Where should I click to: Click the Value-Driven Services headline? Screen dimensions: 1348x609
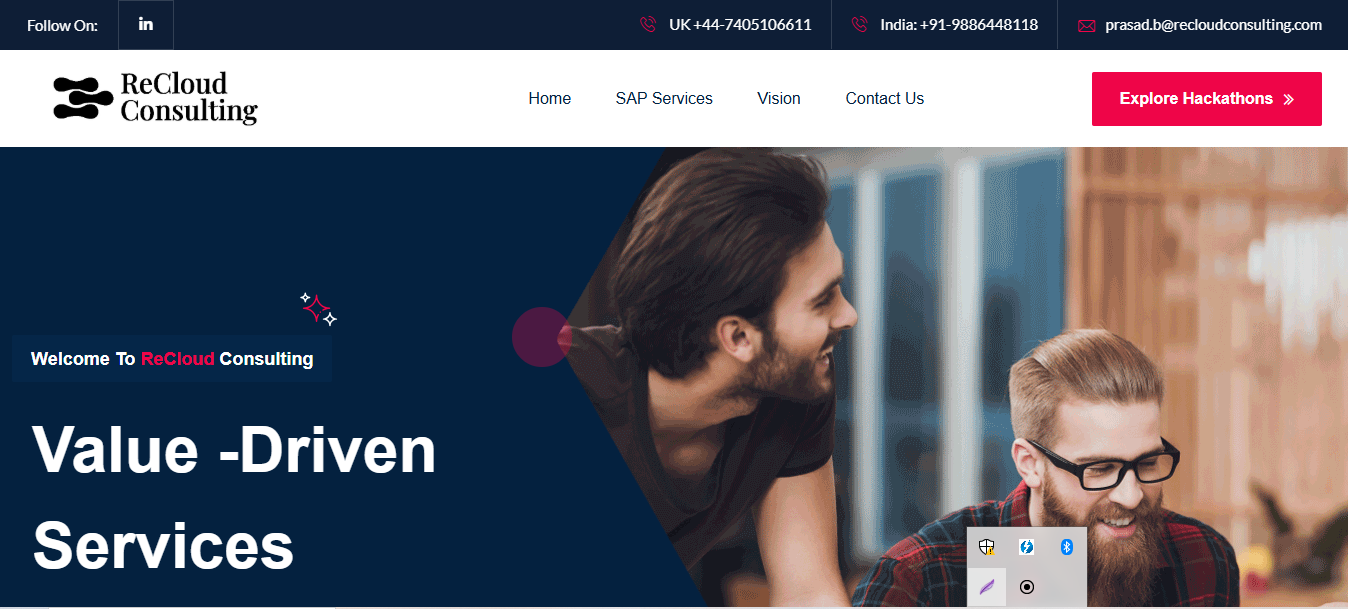235,498
